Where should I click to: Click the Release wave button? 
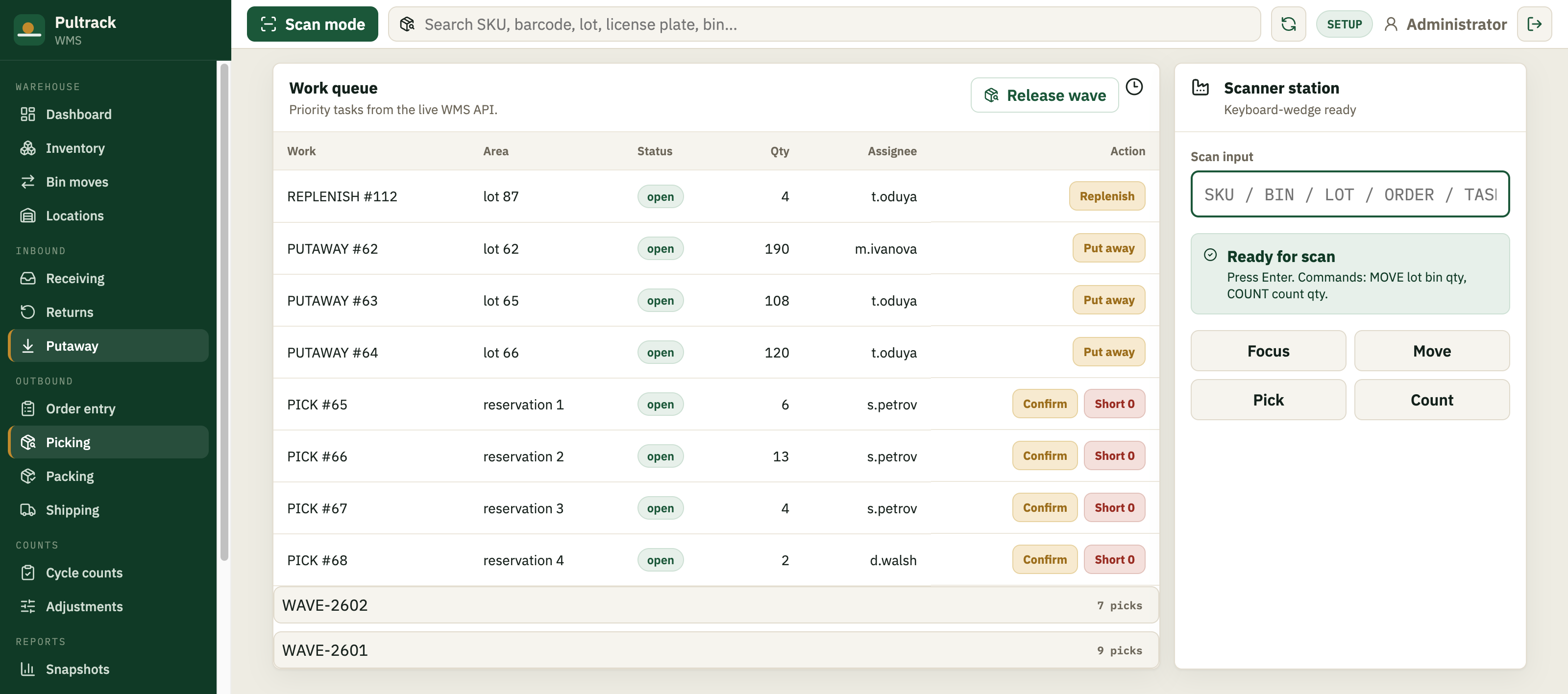[x=1045, y=95]
